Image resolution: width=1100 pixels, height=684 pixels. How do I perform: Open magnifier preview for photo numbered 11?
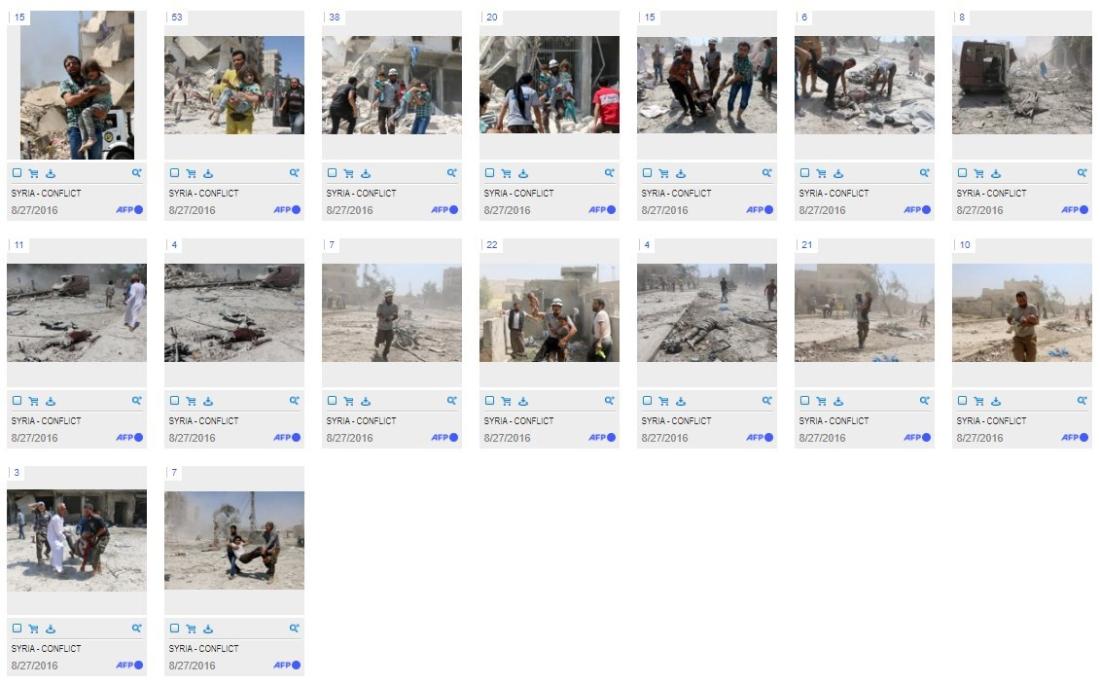pyautogui.click(x=137, y=401)
